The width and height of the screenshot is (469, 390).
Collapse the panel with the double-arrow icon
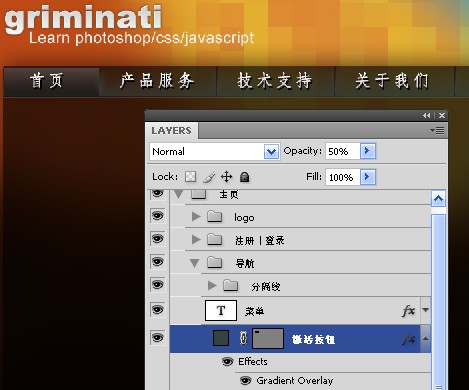tap(427, 115)
